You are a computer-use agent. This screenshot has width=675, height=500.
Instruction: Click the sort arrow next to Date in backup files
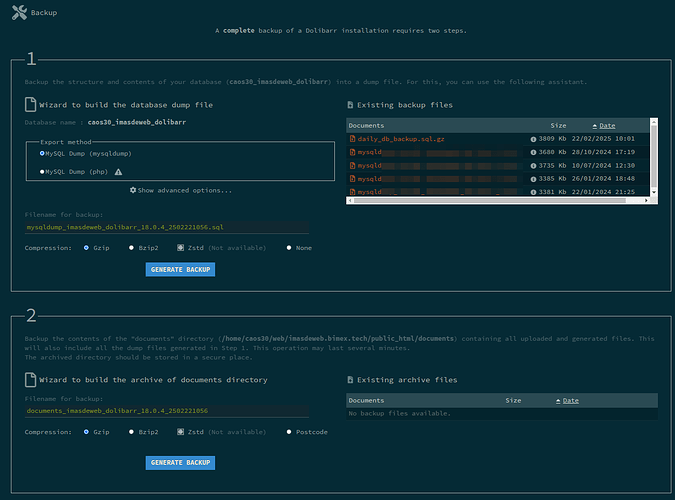click(594, 126)
